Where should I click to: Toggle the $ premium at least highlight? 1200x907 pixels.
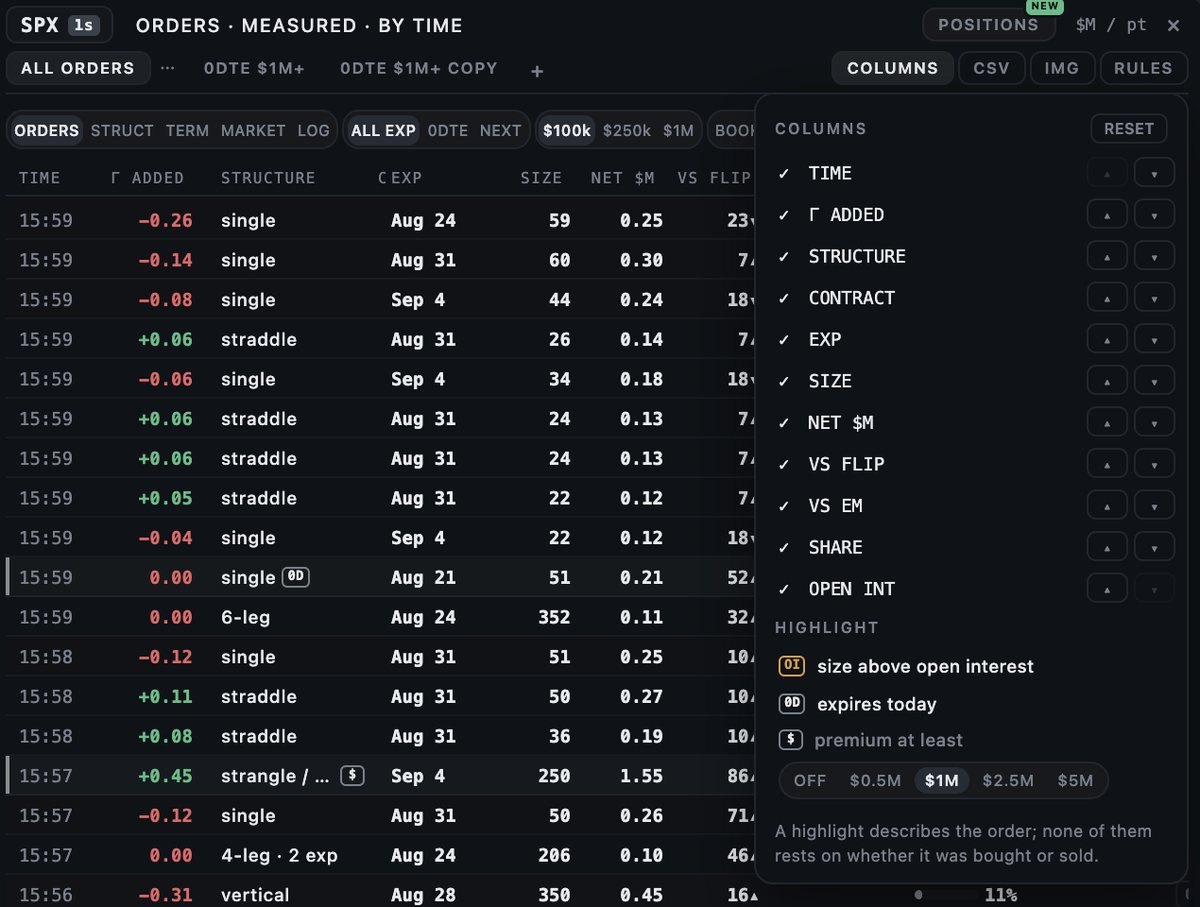pos(871,740)
